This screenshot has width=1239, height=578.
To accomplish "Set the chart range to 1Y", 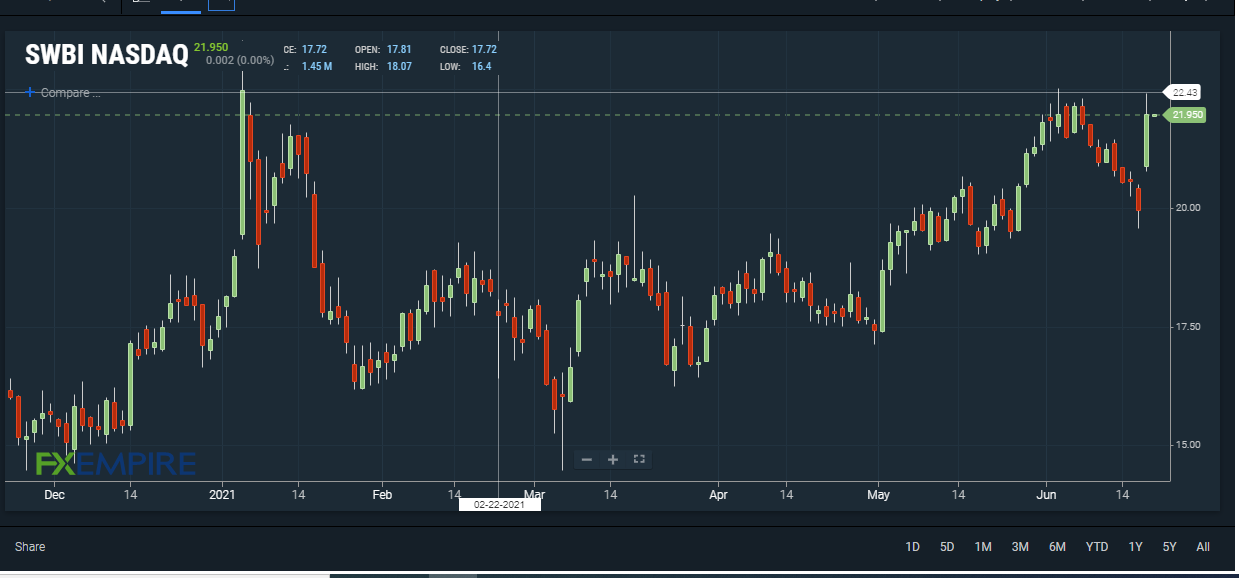I will coord(1135,547).
